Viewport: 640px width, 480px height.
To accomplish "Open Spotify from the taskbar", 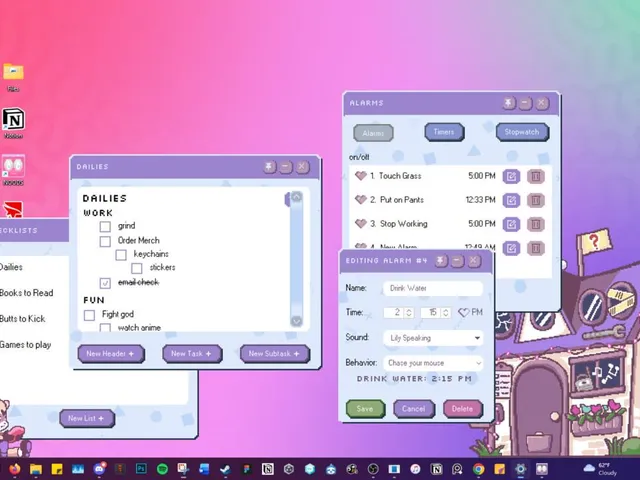I will click(162, 469).
